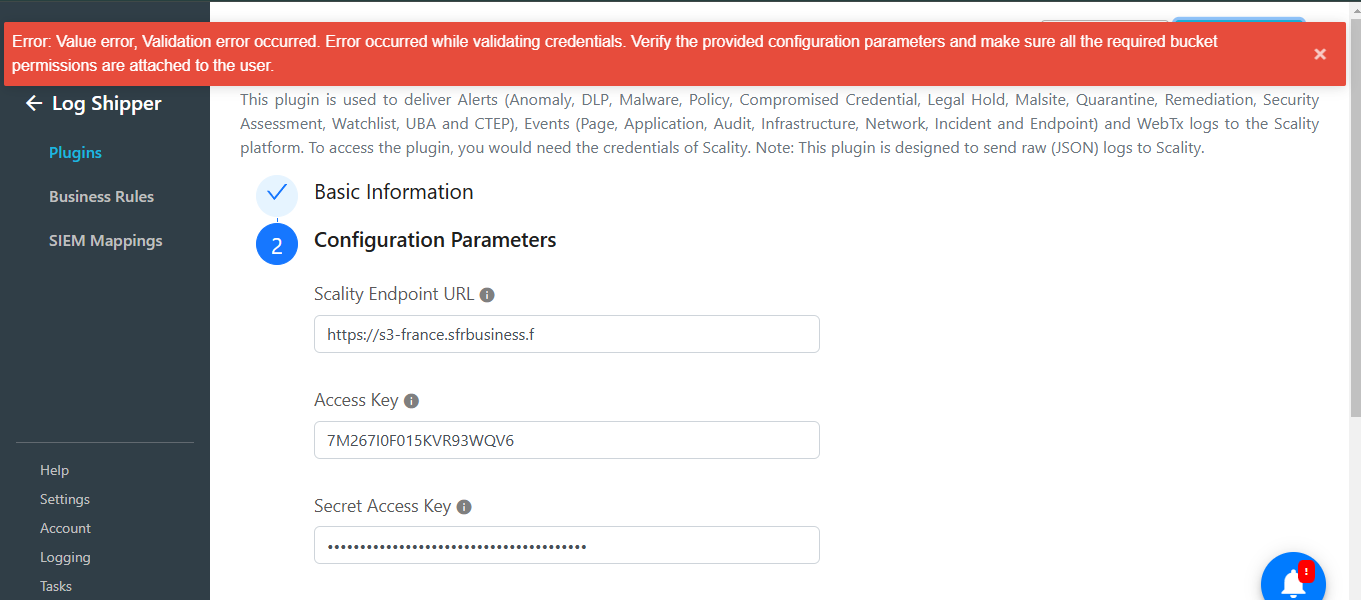Open Business Rules in sidebar

tap(101, 197)
